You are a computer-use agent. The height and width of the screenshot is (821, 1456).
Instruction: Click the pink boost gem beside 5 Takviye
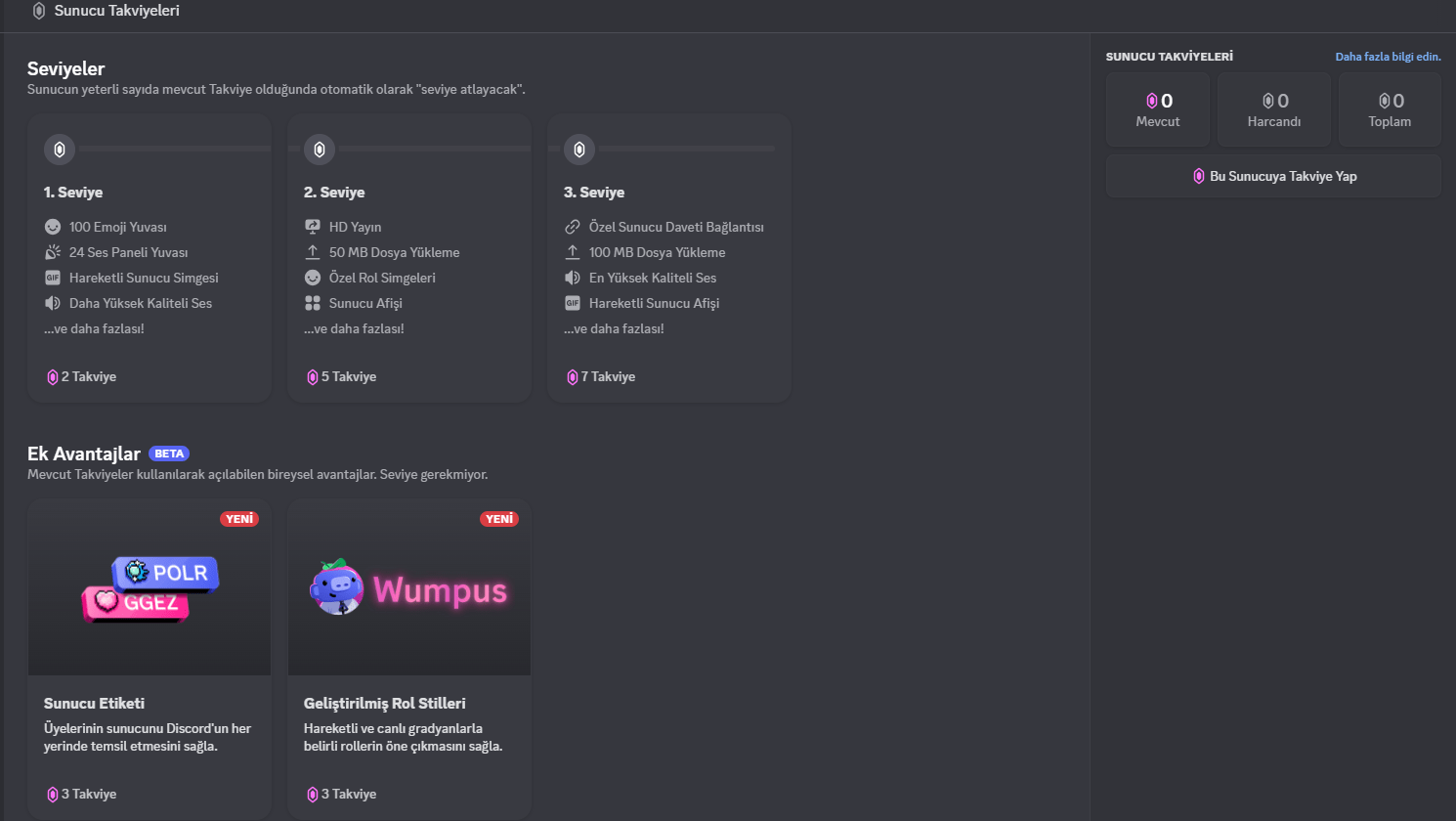pyautogui.click(x=313, y=377)
